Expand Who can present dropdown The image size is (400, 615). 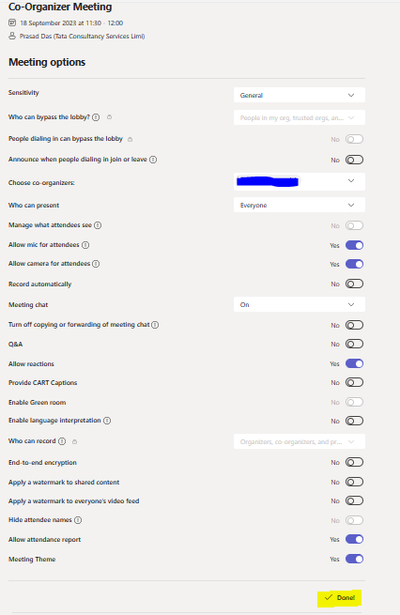pos(299,205)
